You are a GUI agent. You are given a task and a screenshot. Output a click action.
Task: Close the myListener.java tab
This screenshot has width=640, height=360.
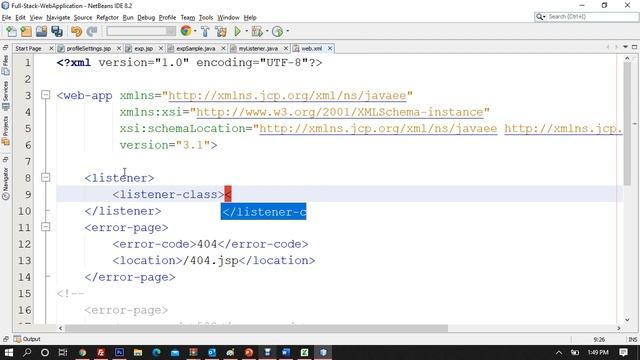click(x=286, y=49)
